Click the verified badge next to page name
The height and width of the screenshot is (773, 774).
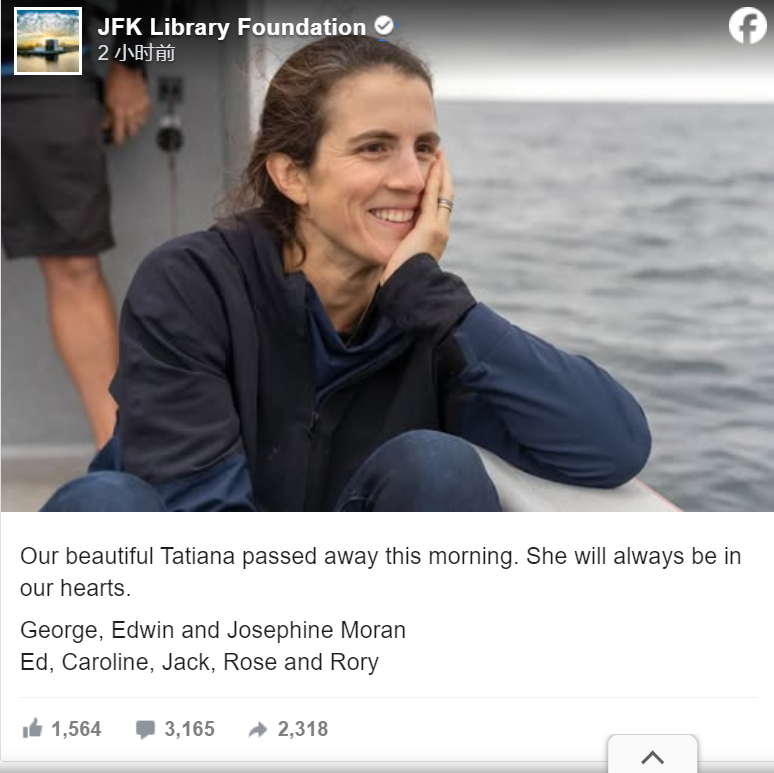click(384, 25)
